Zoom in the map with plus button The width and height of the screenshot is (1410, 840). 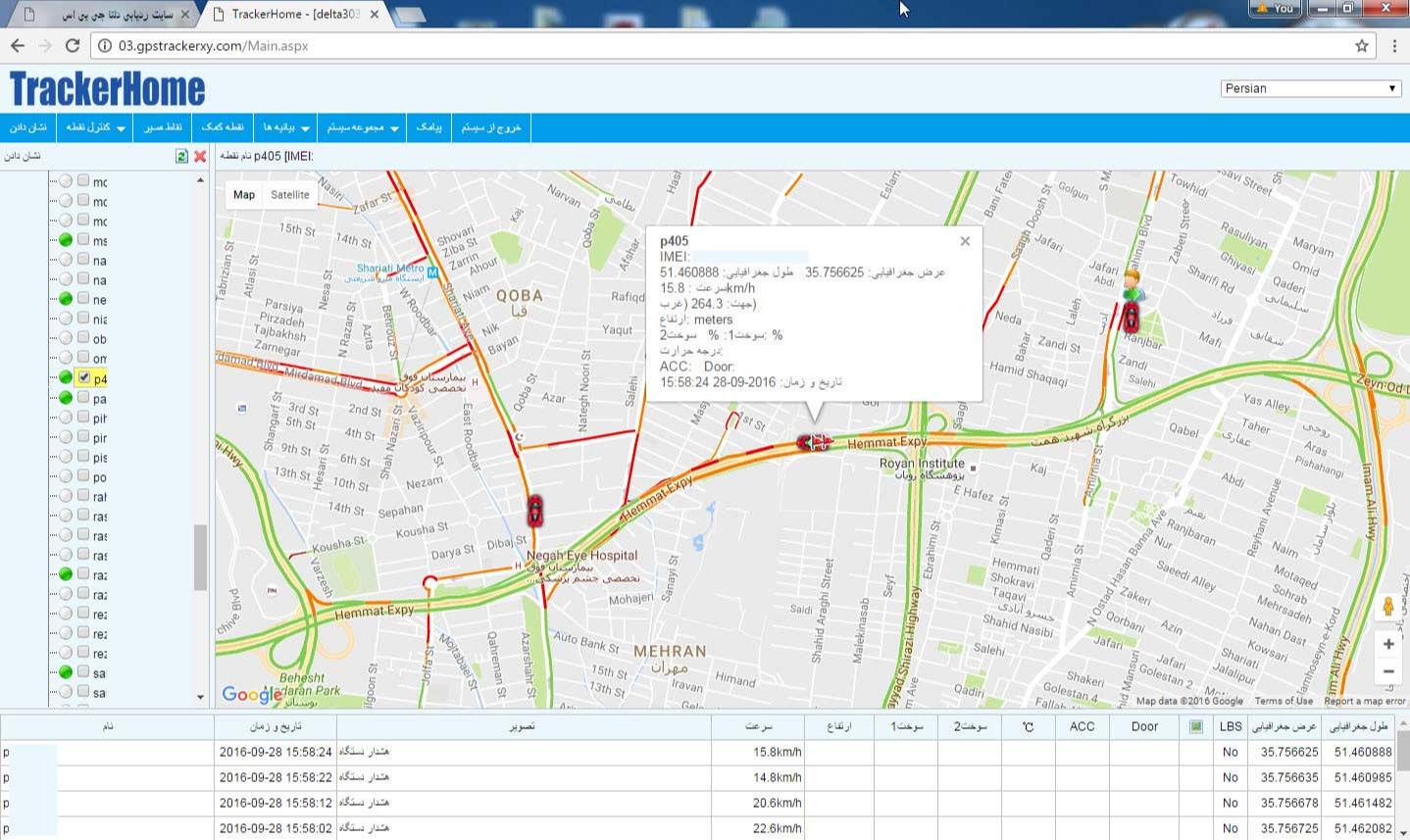coord(1388,644)
